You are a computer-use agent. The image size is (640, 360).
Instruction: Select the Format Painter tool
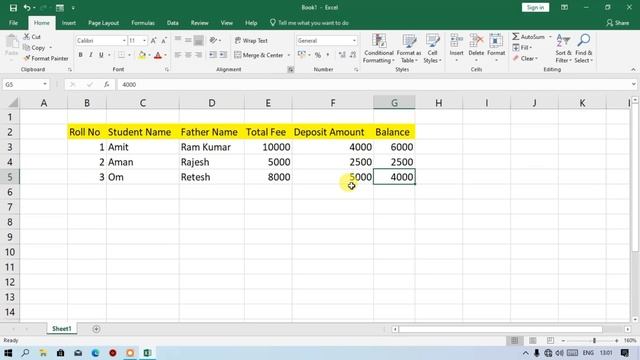tap(46, 58)
